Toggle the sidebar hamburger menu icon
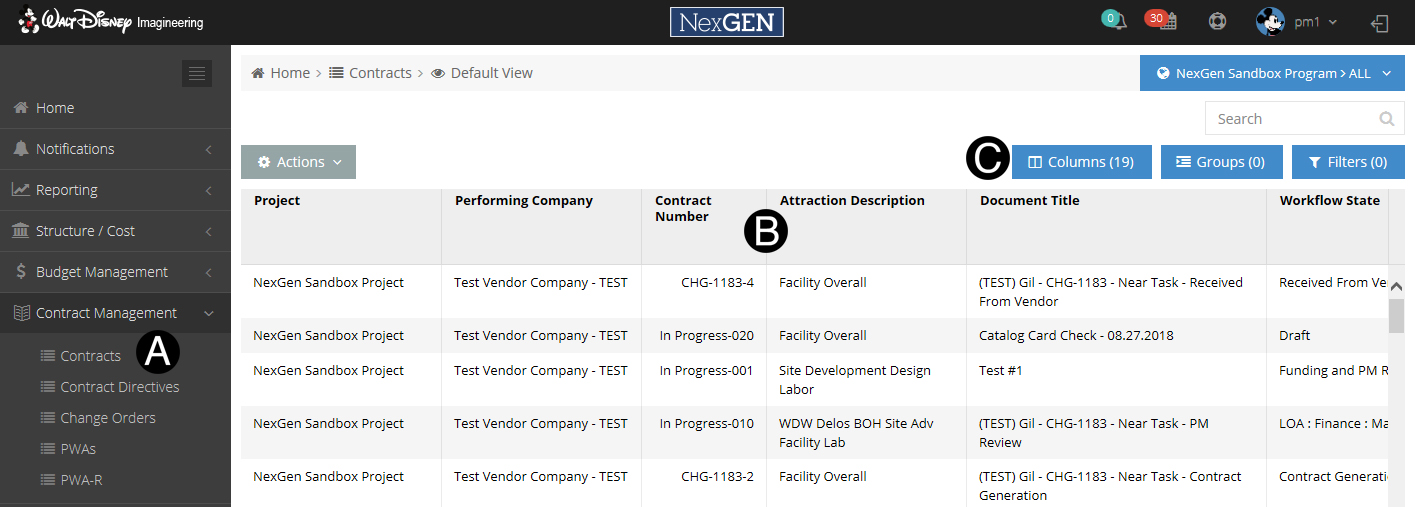1415x507 pixels. pos(197,73)
